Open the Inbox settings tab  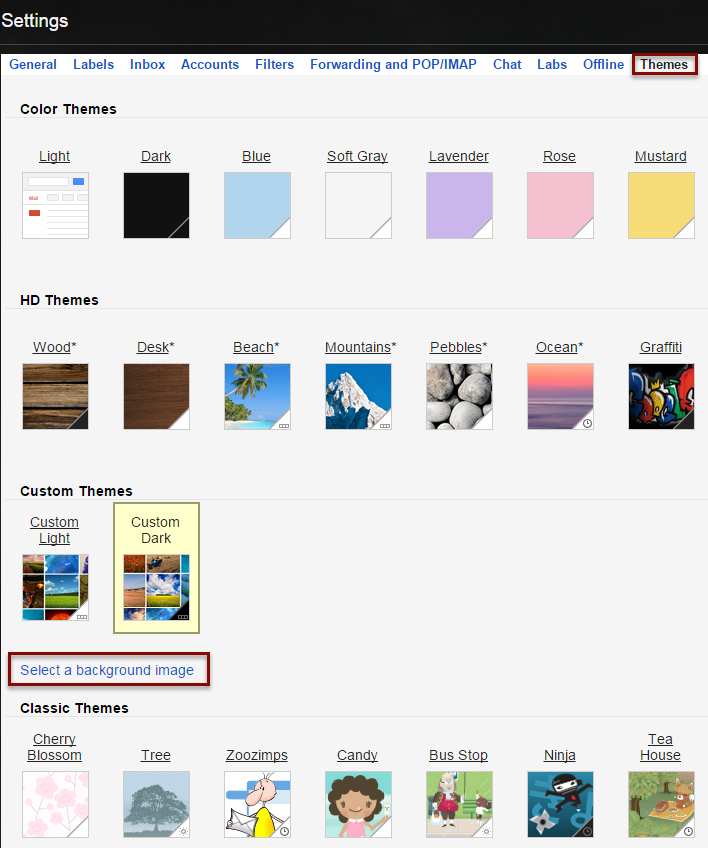pyautogui.click(x=147, y=64)
